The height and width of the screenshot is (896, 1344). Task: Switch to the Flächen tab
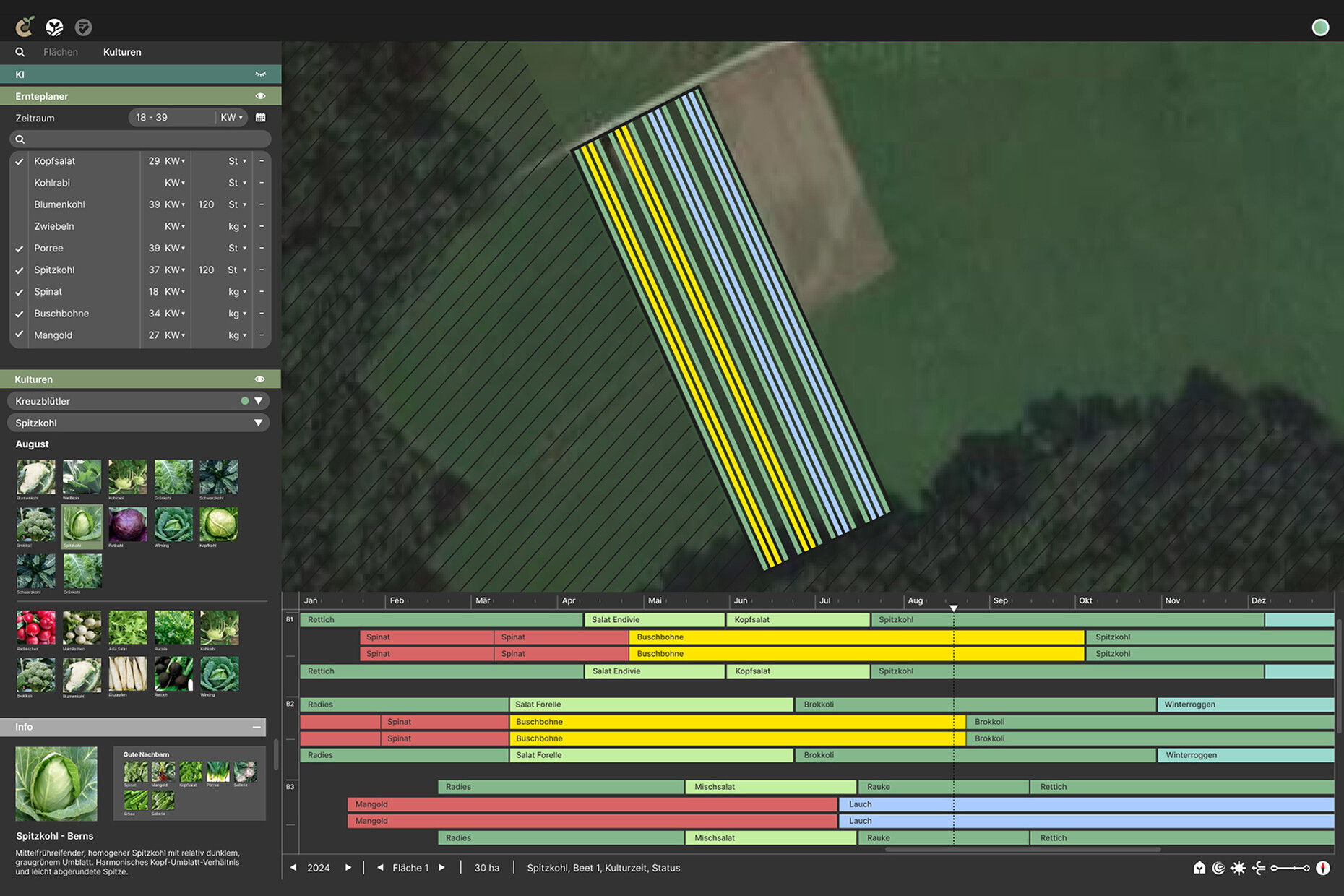click(61, 52)
